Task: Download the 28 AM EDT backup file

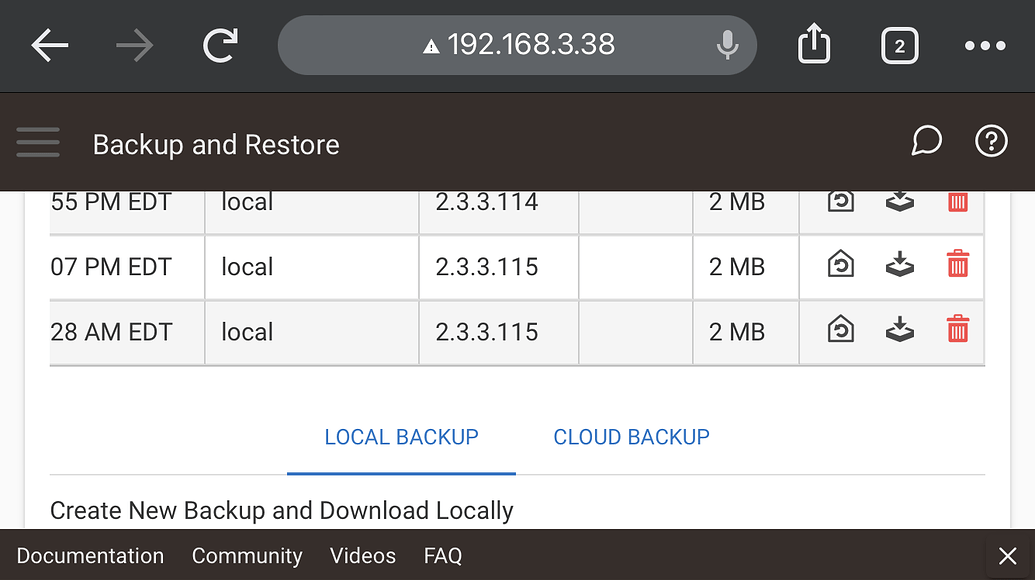Action: coord(900,331)
